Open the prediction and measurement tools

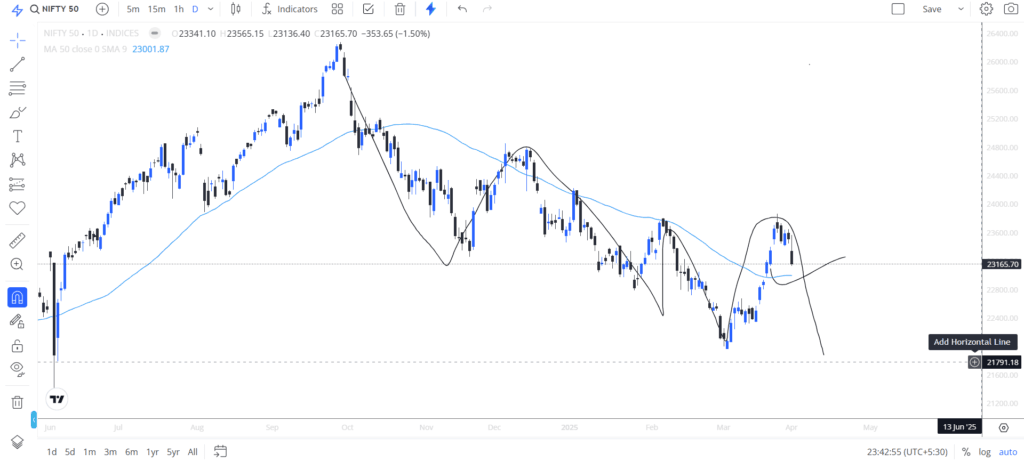pos(17,184)
